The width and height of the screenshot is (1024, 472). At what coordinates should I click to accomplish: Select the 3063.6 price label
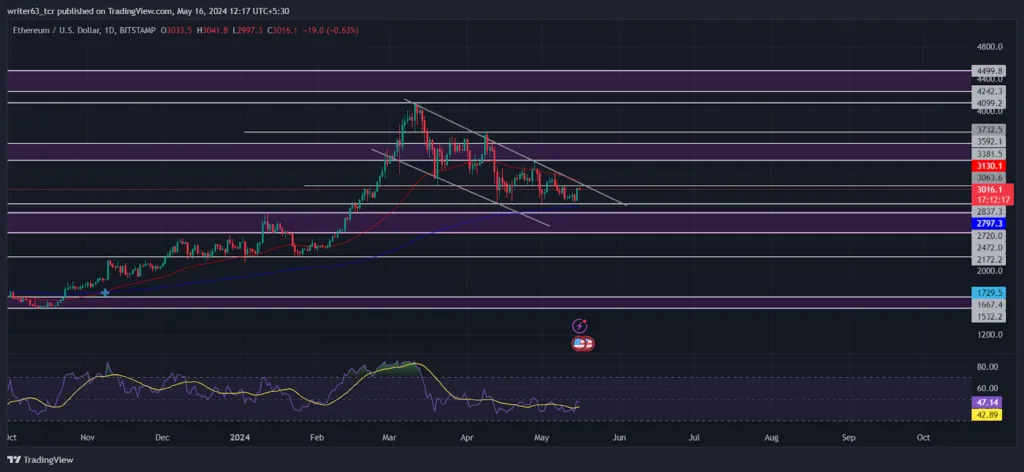click(x=987, y=178)
